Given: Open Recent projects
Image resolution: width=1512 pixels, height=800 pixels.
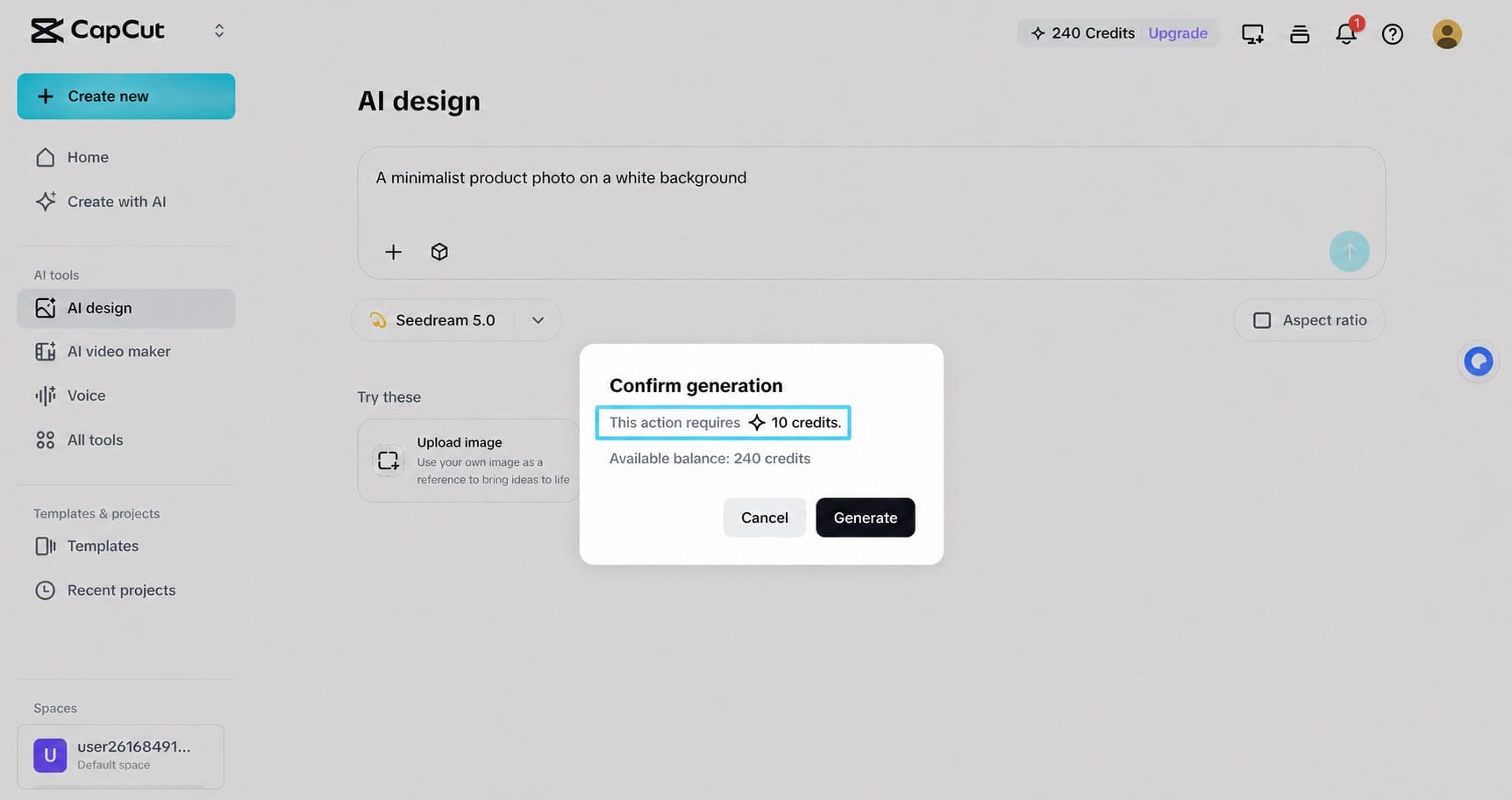Looking at the screenshot, I should [126, 590].
